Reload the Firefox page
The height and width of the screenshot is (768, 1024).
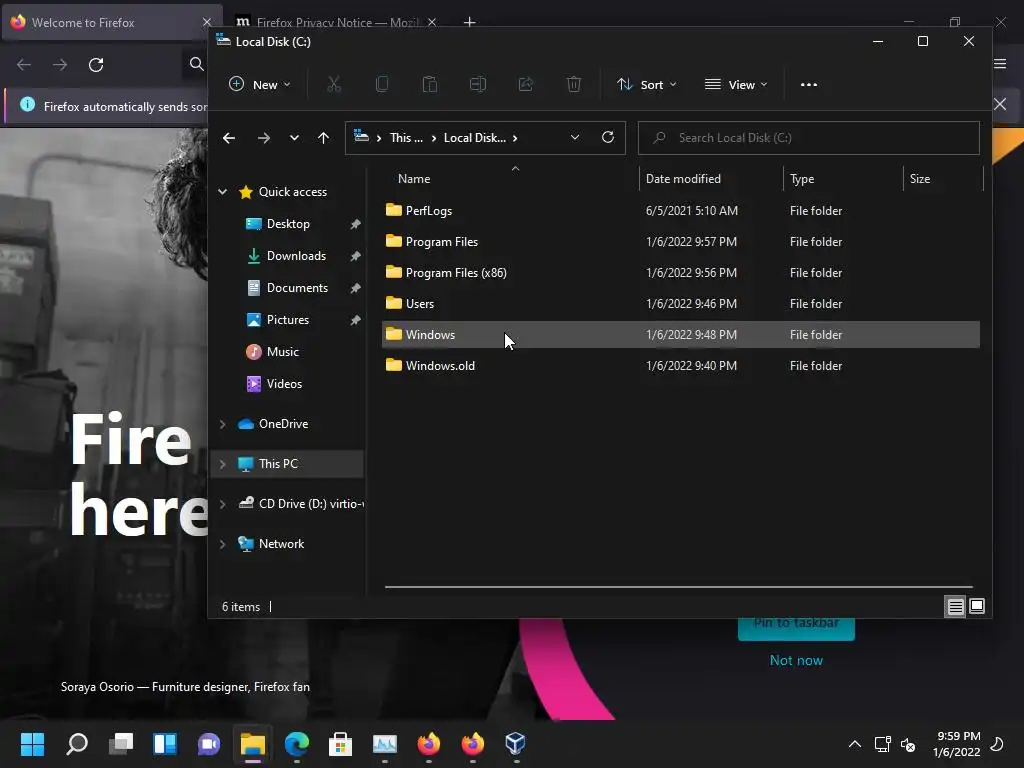[96, 65]
